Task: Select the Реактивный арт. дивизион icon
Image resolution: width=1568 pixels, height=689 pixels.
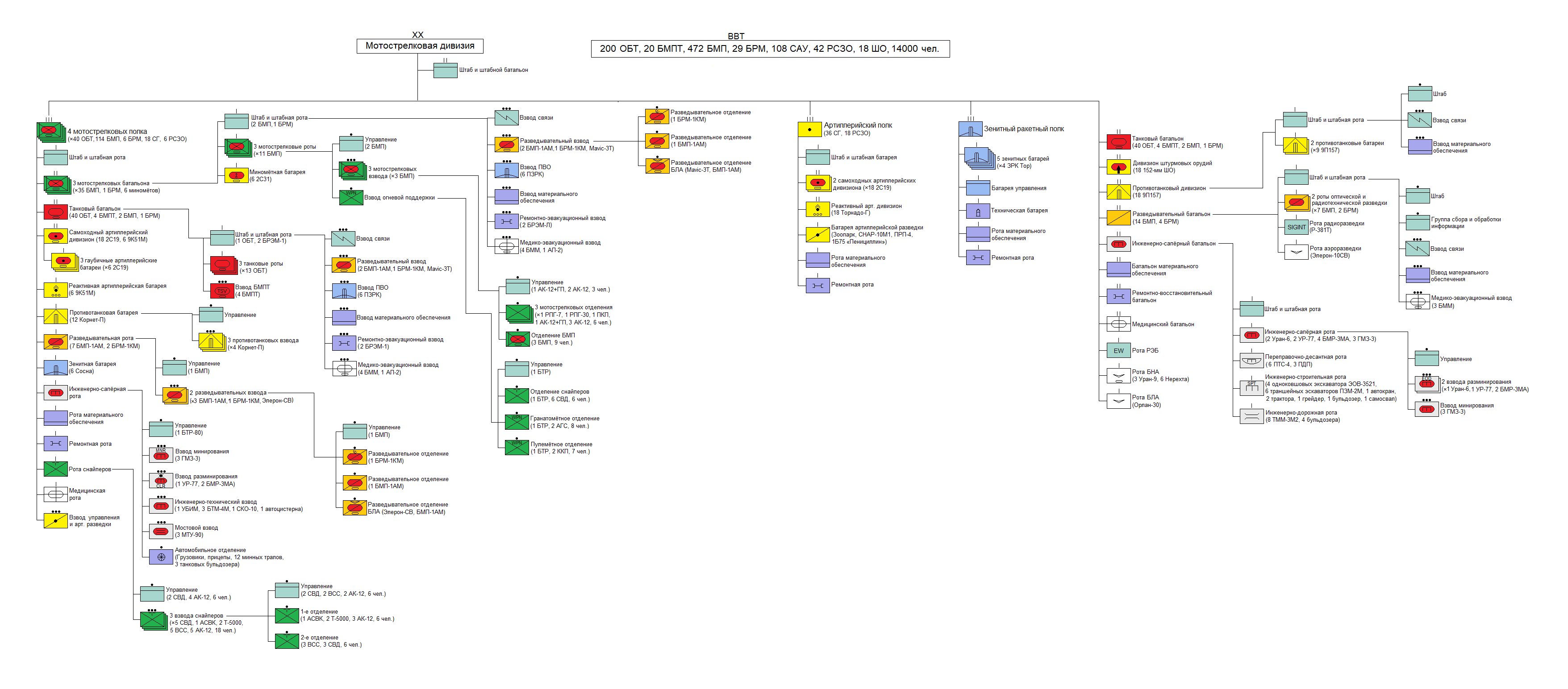Action: (x=817, y=209)
